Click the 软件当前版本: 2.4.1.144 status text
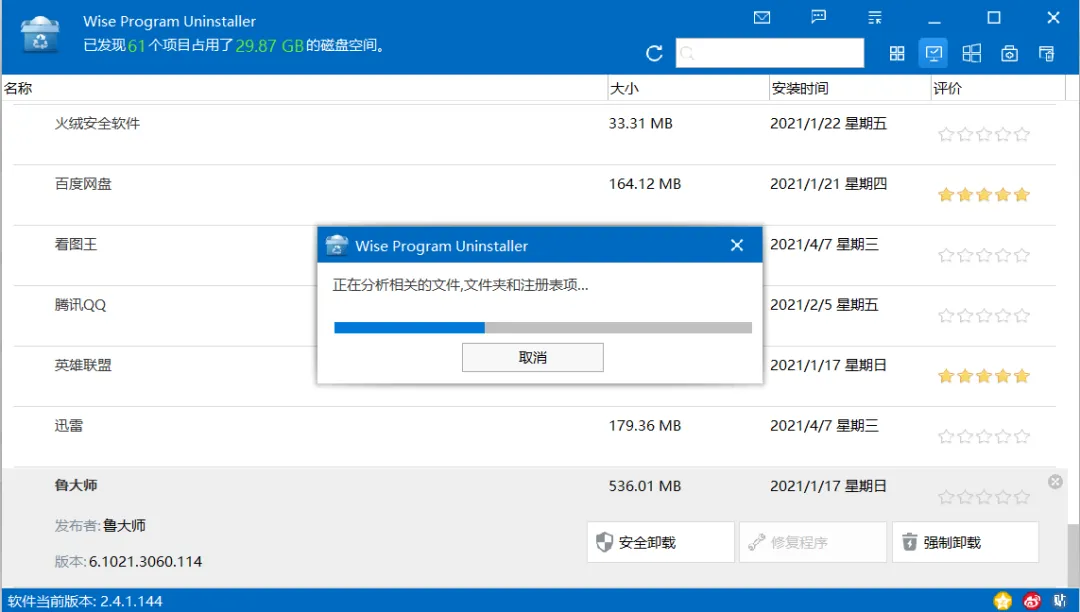 tap(85, 601)
